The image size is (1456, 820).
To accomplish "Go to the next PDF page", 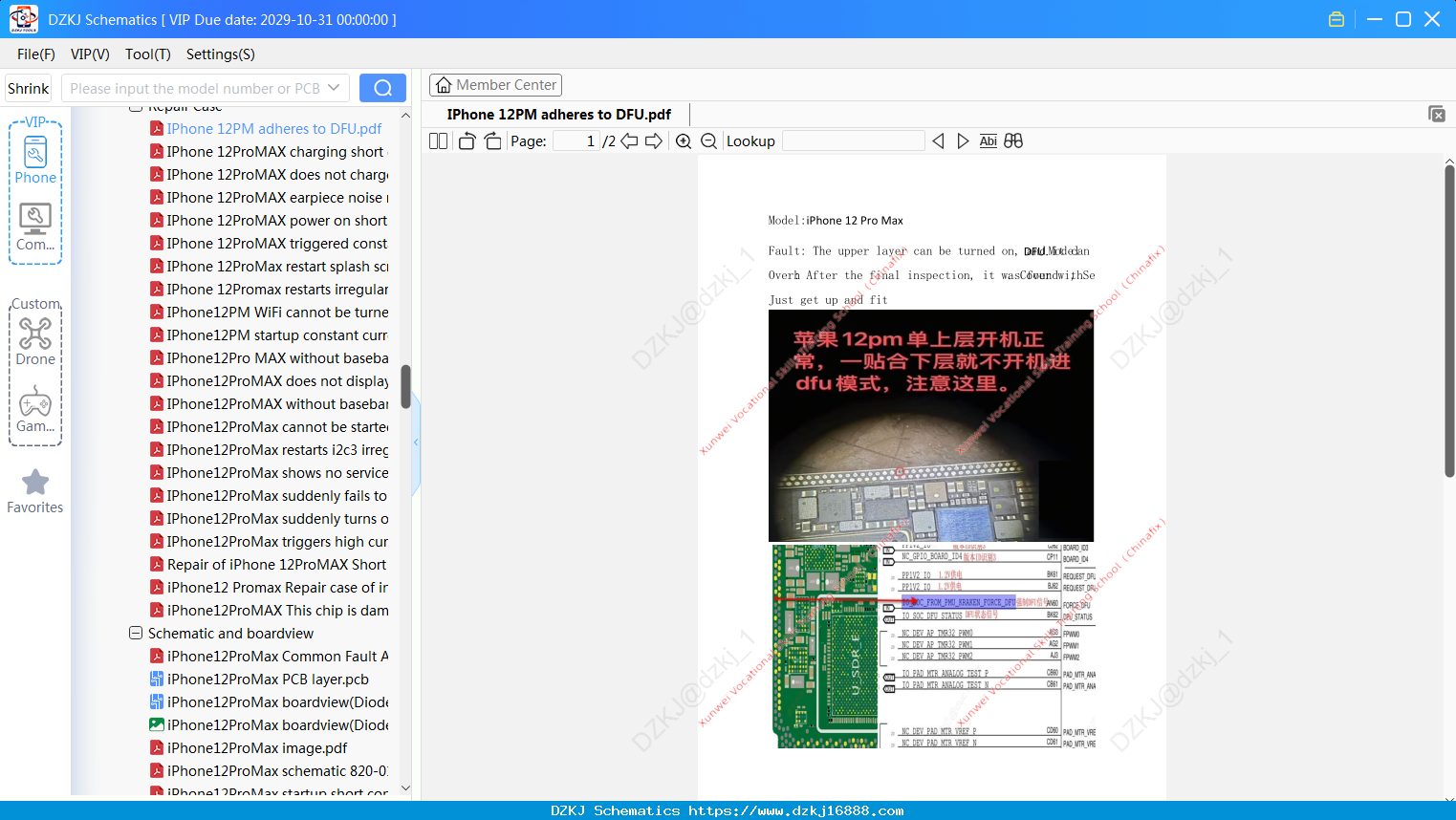I will click(654, 141).
